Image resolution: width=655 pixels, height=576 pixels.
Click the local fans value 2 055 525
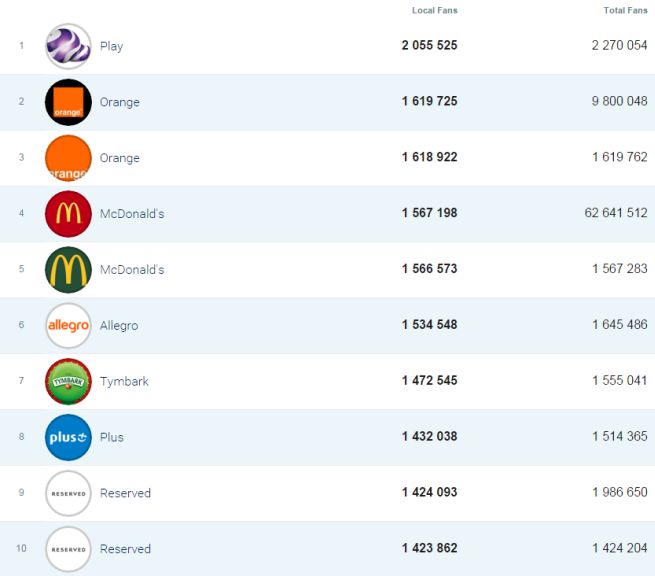429,46
